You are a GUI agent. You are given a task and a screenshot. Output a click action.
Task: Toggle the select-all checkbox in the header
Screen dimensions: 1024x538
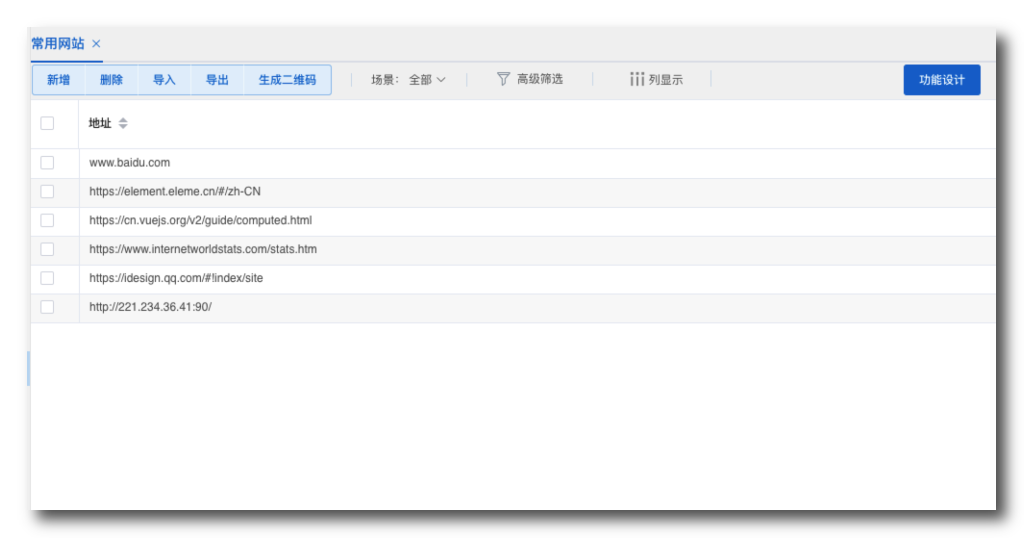point(47,123)
